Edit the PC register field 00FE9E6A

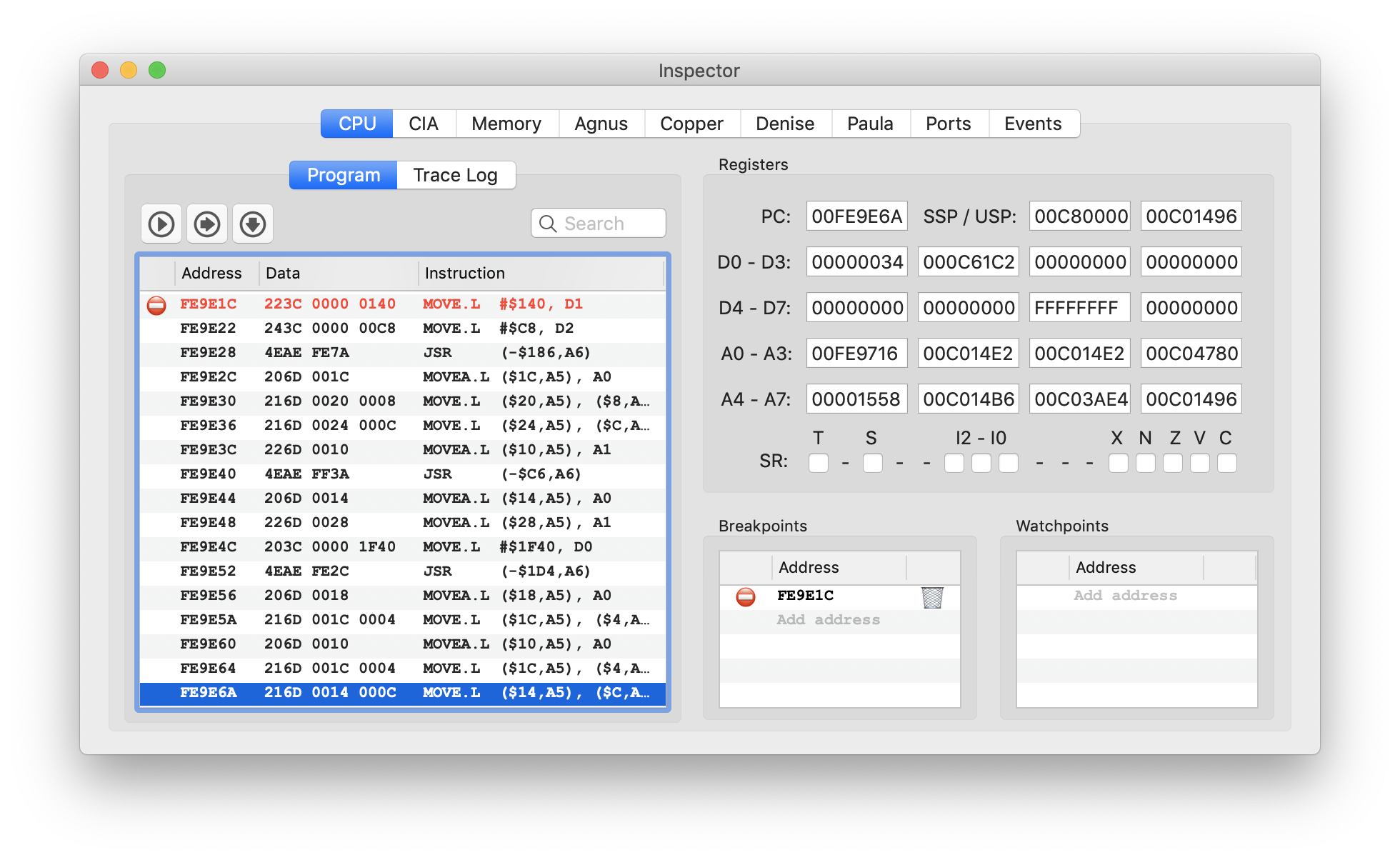[857, 216]
